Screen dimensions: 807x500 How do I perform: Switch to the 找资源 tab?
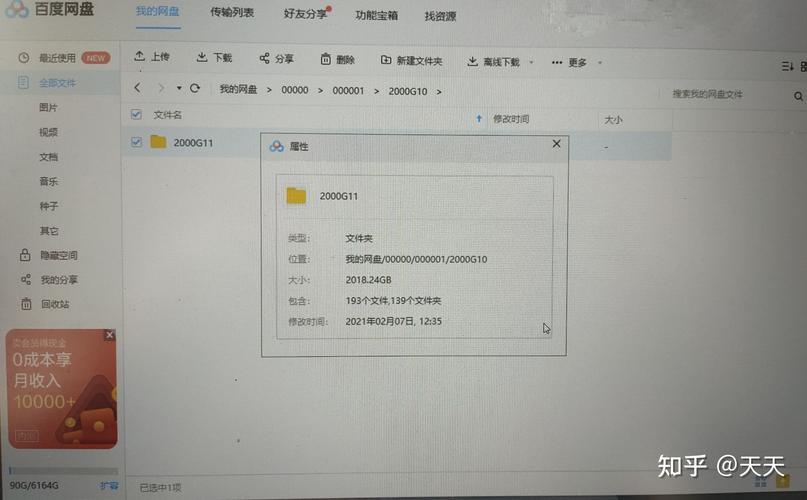(x=440, y=16)
